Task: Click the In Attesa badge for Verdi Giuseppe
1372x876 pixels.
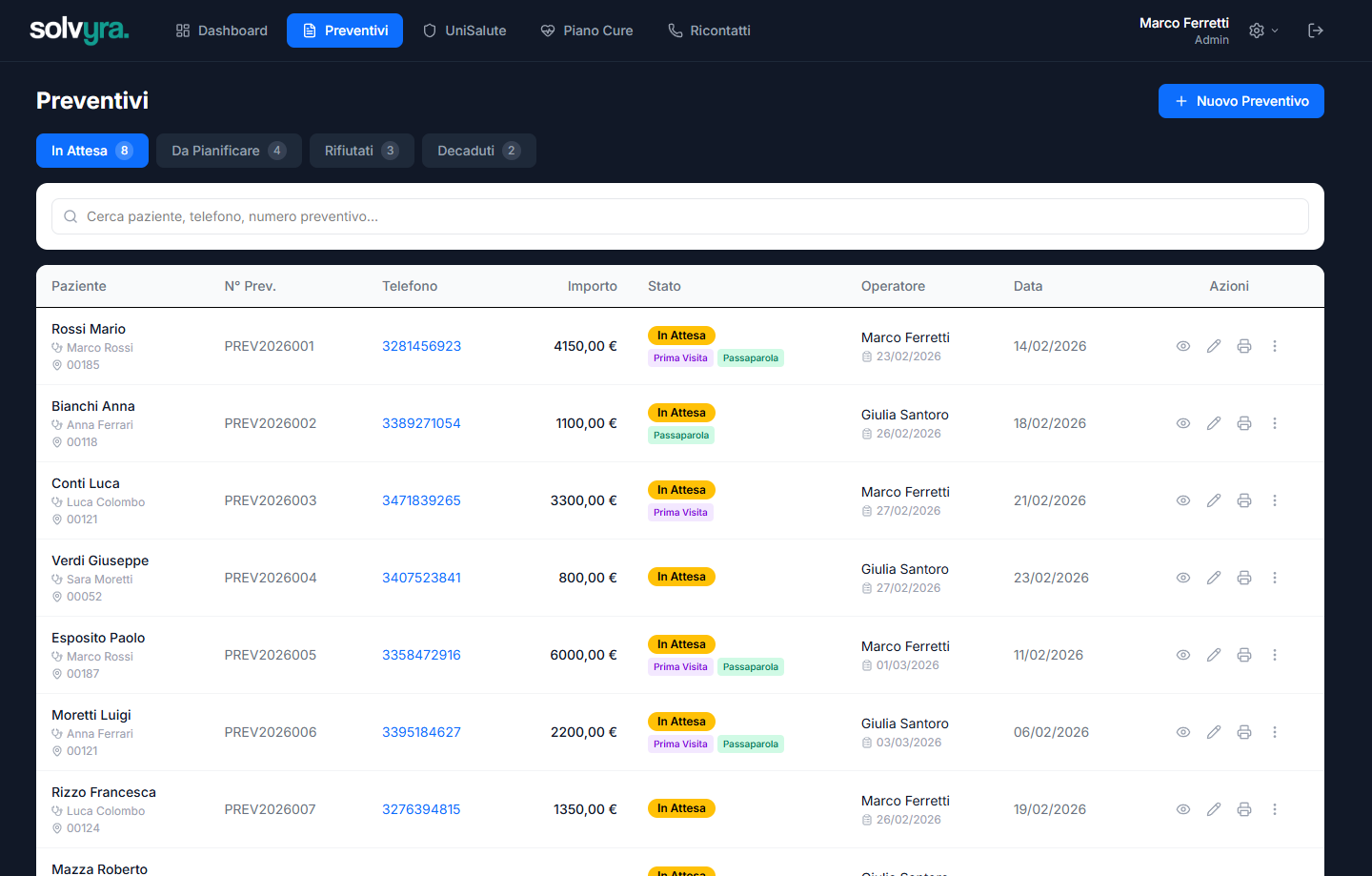Action: point(681,577)
